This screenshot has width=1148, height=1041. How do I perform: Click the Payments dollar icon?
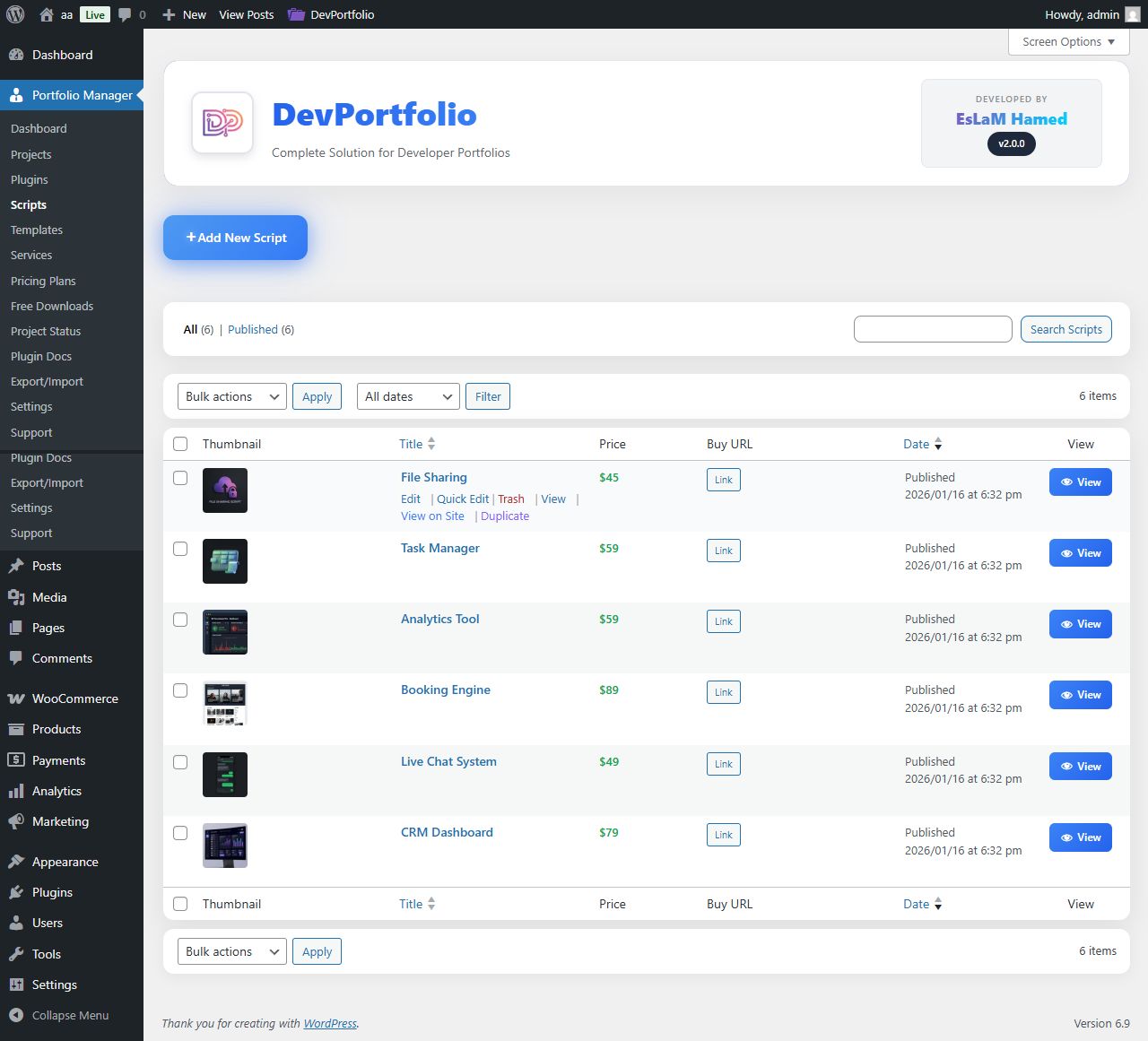pyautogui.click(x=16, y=760)
